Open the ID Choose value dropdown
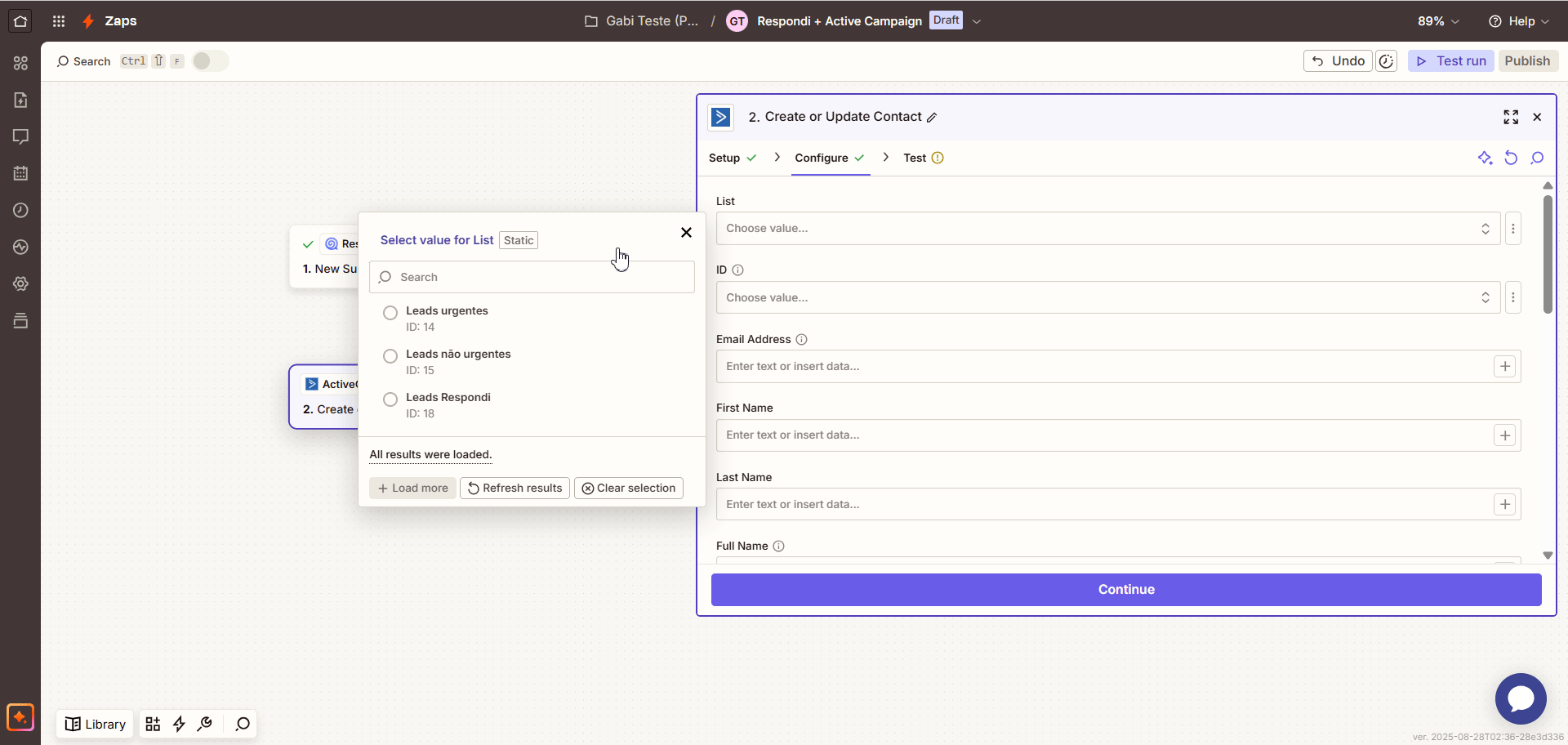The image size is (1568, 745). pyautogui.click(x=1108, y=298)
